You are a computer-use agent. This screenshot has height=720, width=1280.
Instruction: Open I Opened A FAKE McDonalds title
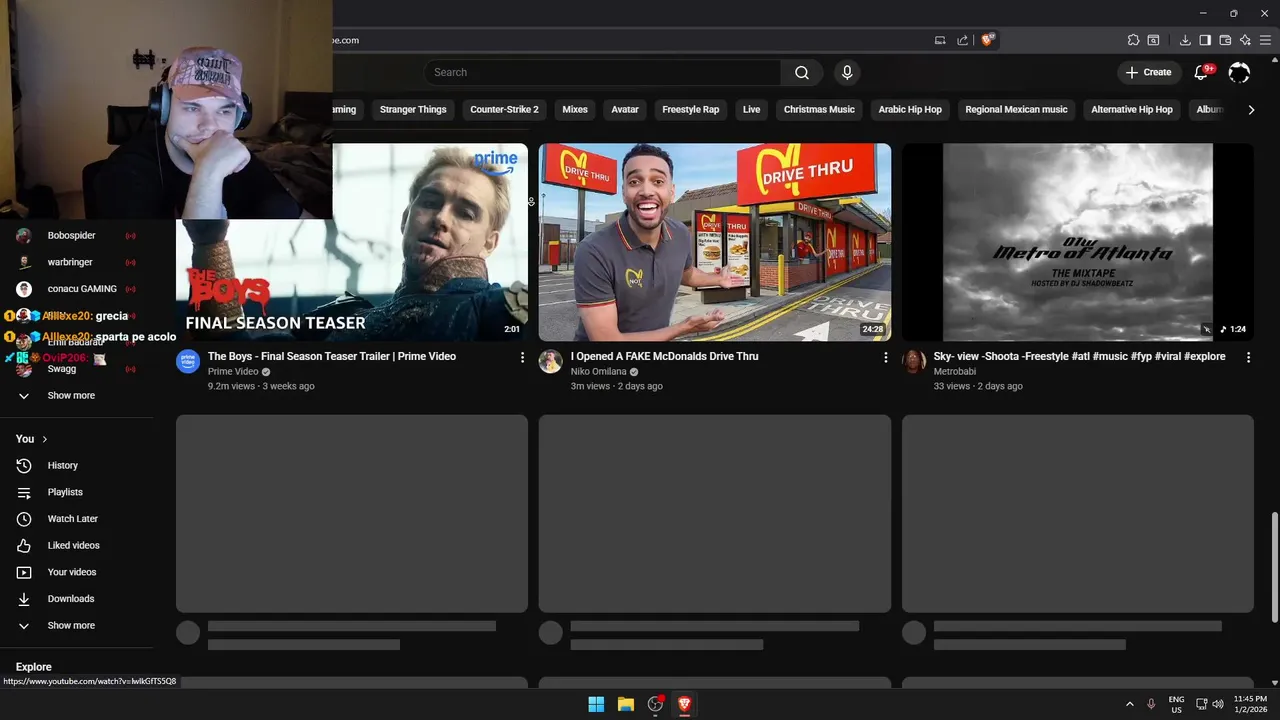[664, 356]
